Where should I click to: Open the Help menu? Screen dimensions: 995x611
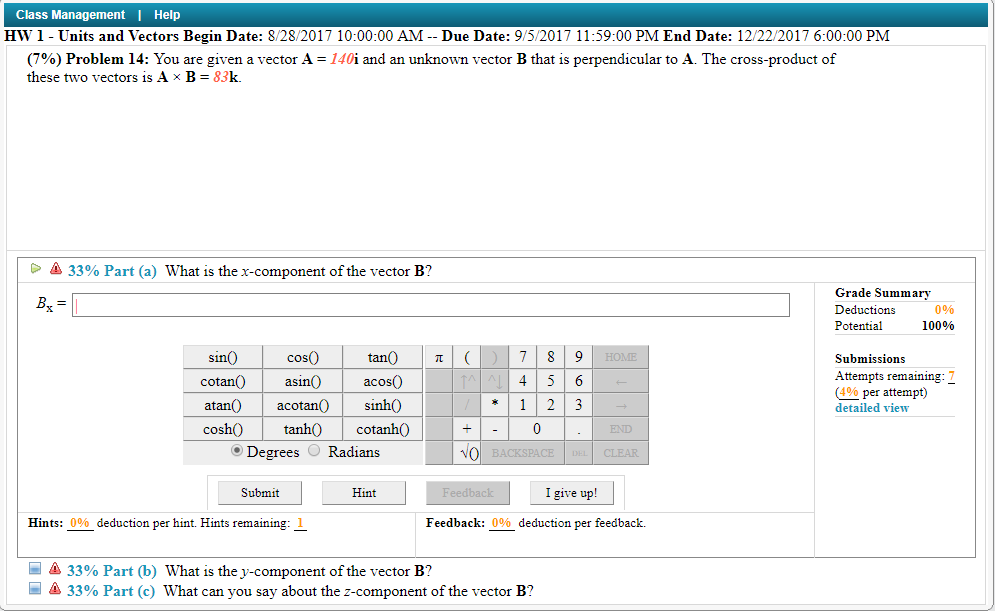click(166, 14)
